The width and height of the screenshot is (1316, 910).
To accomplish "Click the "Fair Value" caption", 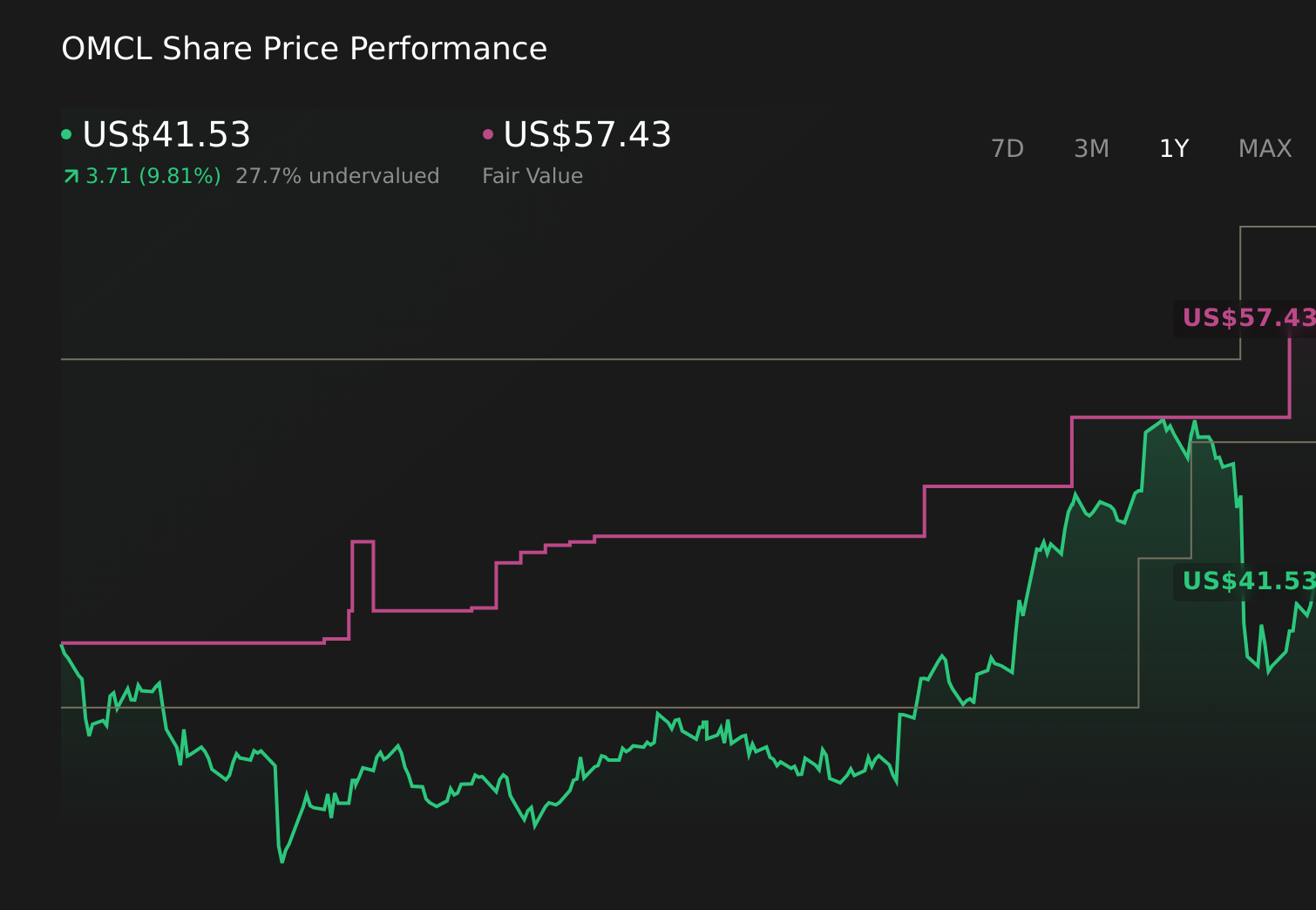I will tap(533, 176).
